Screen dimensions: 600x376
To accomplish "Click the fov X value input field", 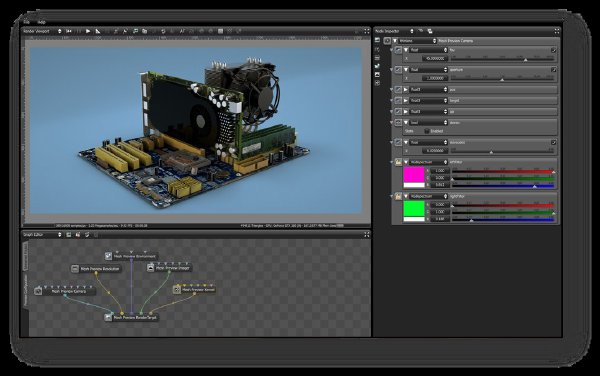I will [434, 59].
